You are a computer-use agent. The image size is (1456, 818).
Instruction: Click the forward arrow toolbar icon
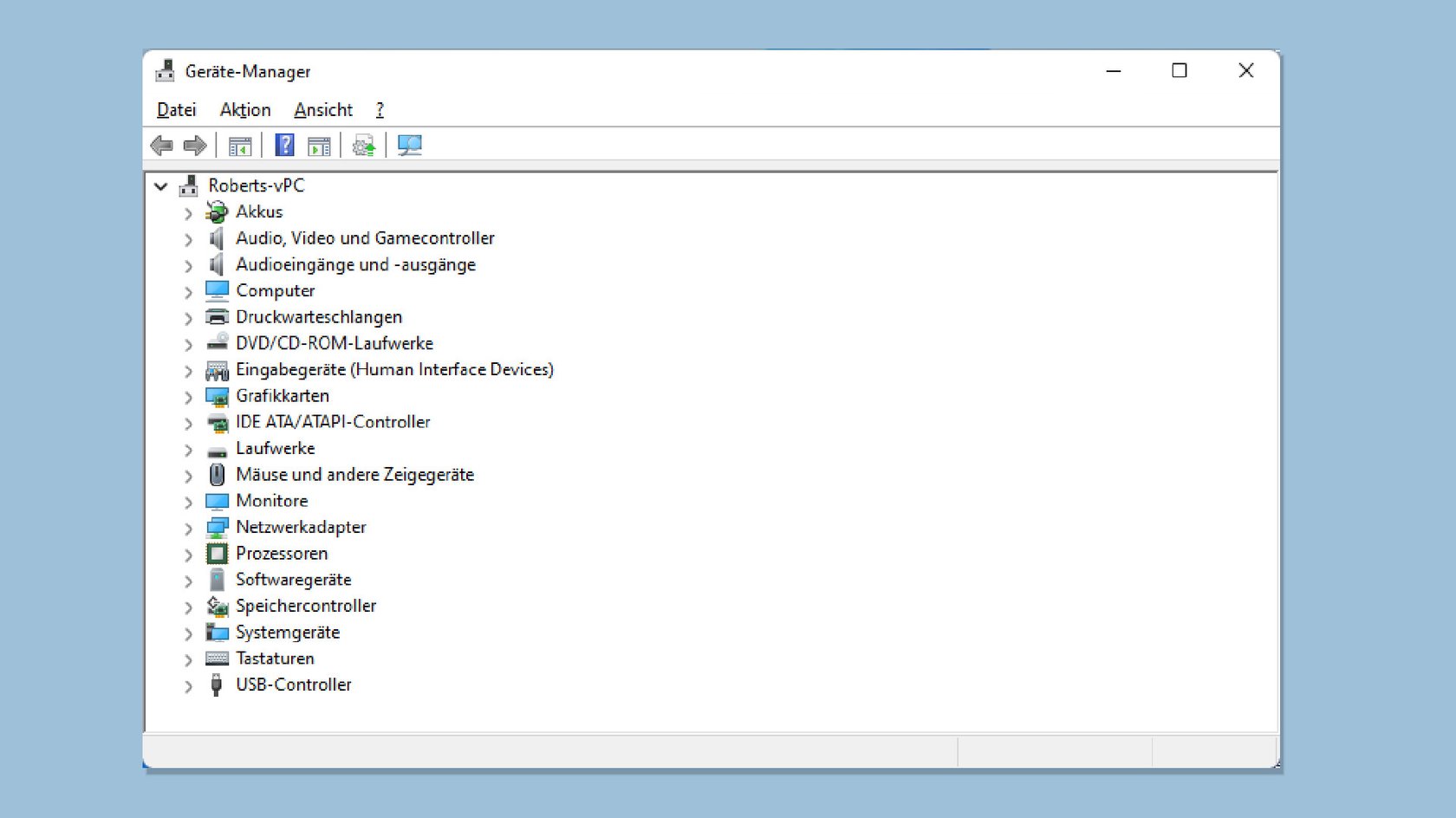(195, 146)
